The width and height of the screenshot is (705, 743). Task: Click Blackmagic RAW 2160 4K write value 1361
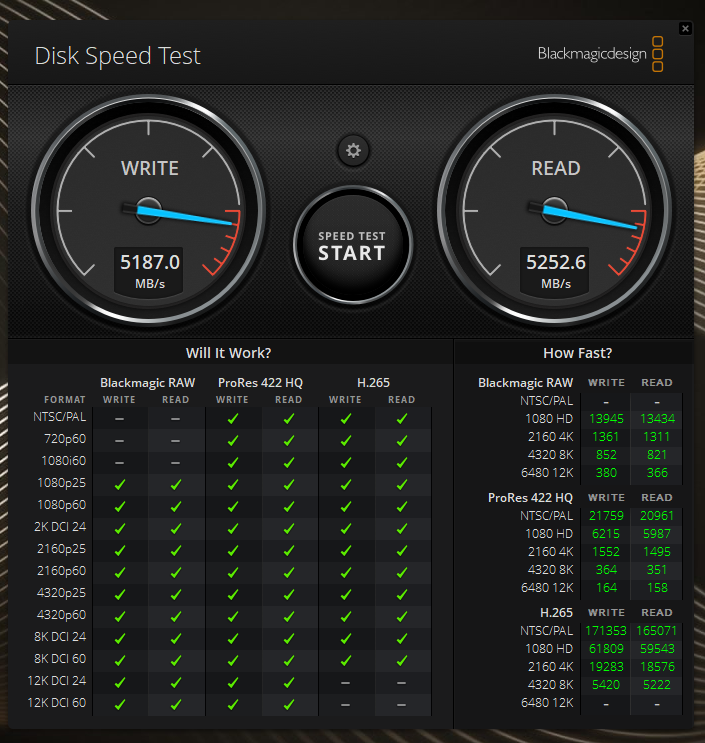tap(606, 437)
